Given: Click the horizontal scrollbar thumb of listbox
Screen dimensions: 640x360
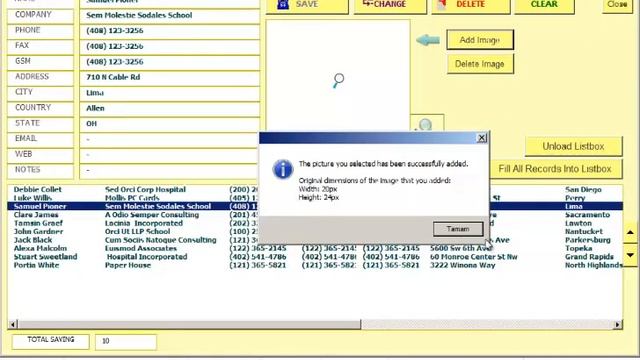Looking at the screenshot, I should pyautogui.click(x=189, y=324).
